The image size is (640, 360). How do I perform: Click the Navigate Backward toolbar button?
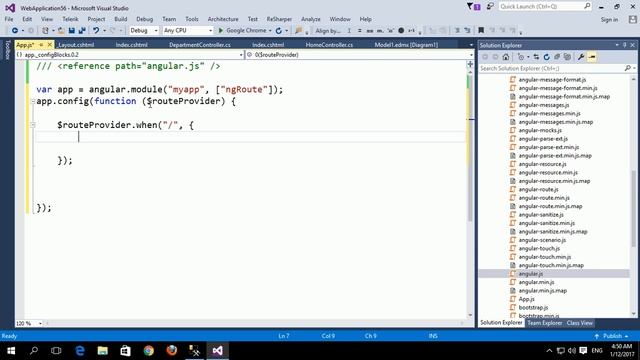[x=15, y=31]
